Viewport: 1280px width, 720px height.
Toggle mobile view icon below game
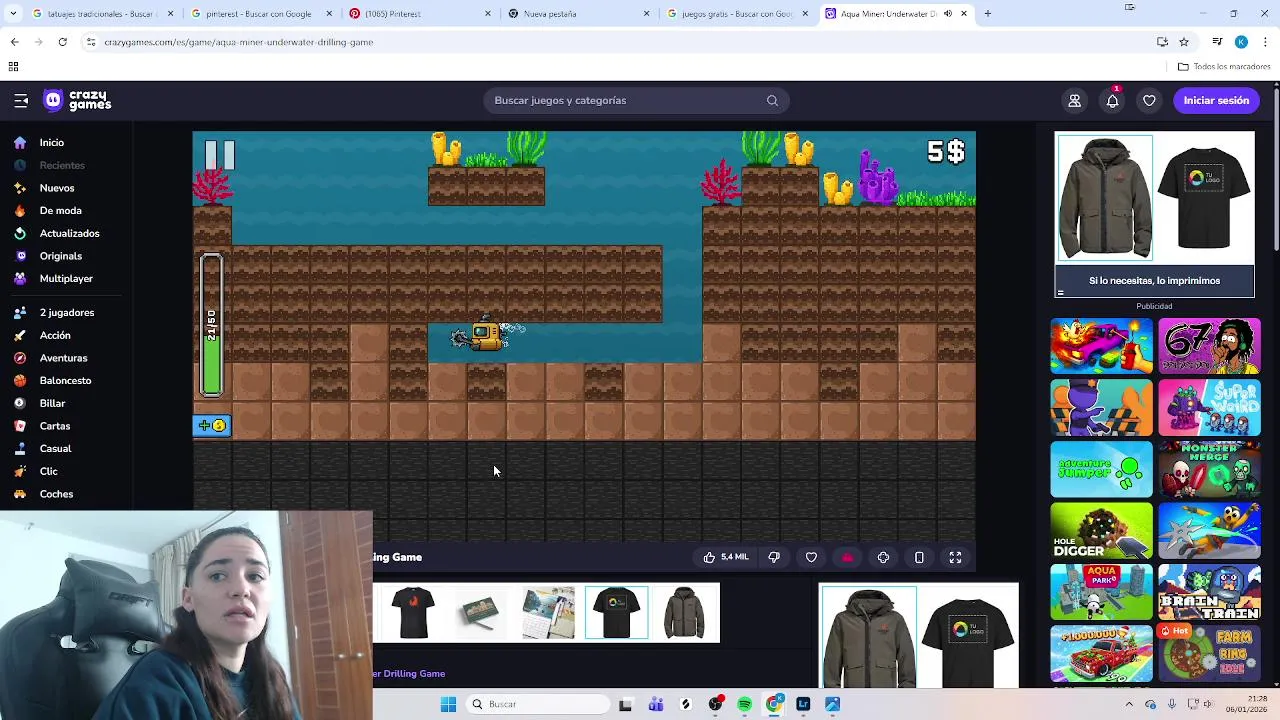919,557
